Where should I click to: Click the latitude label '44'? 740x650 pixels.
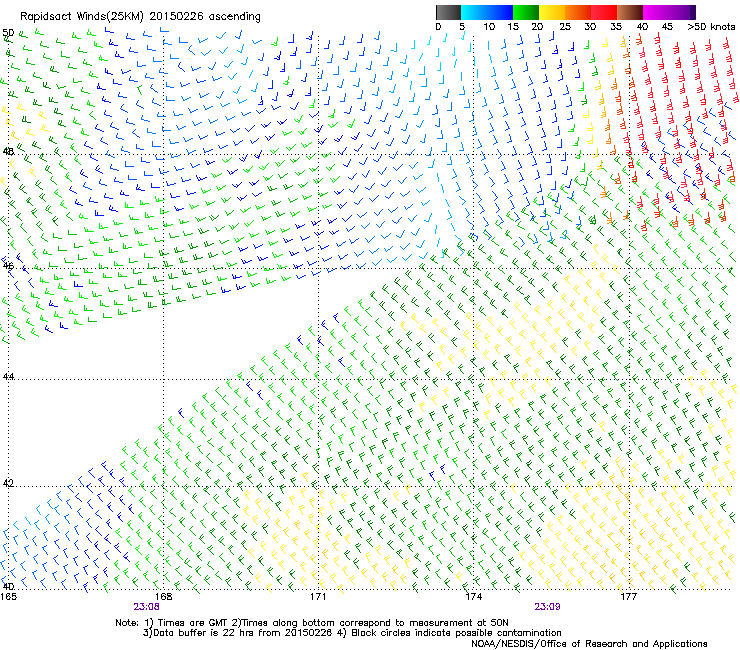tap(8, 377)
